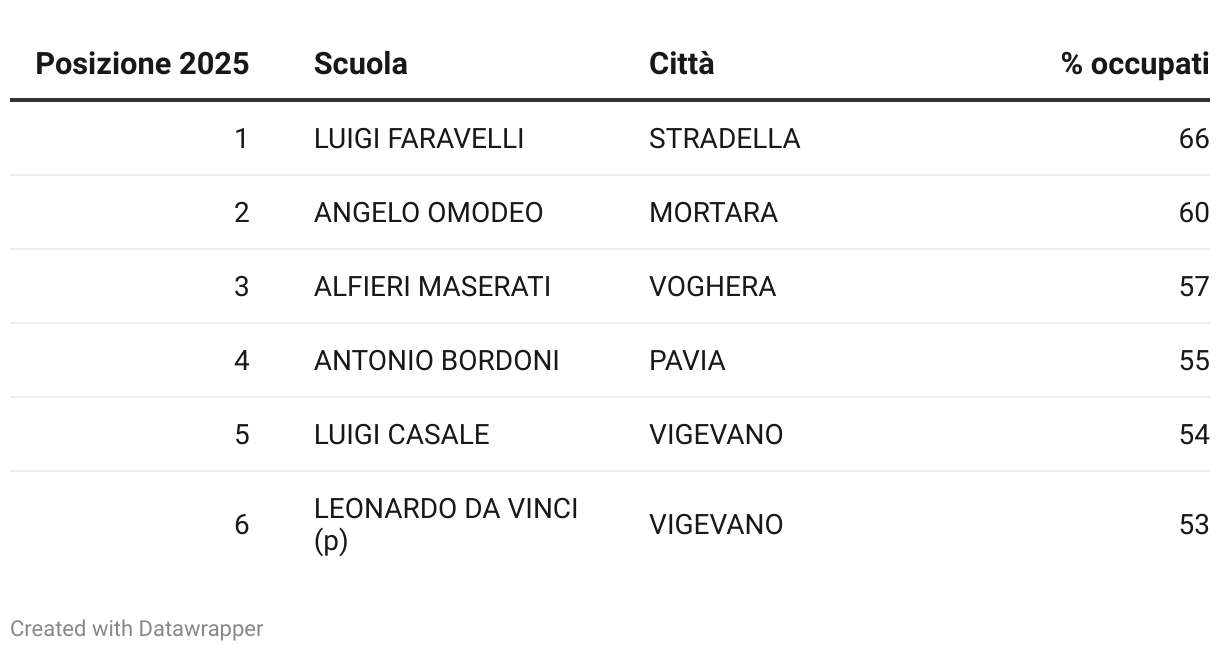The image size is (1220, 652).
Task: Select the ANTONIO BORDONI school cell
Action: click(x=437, y=361)
